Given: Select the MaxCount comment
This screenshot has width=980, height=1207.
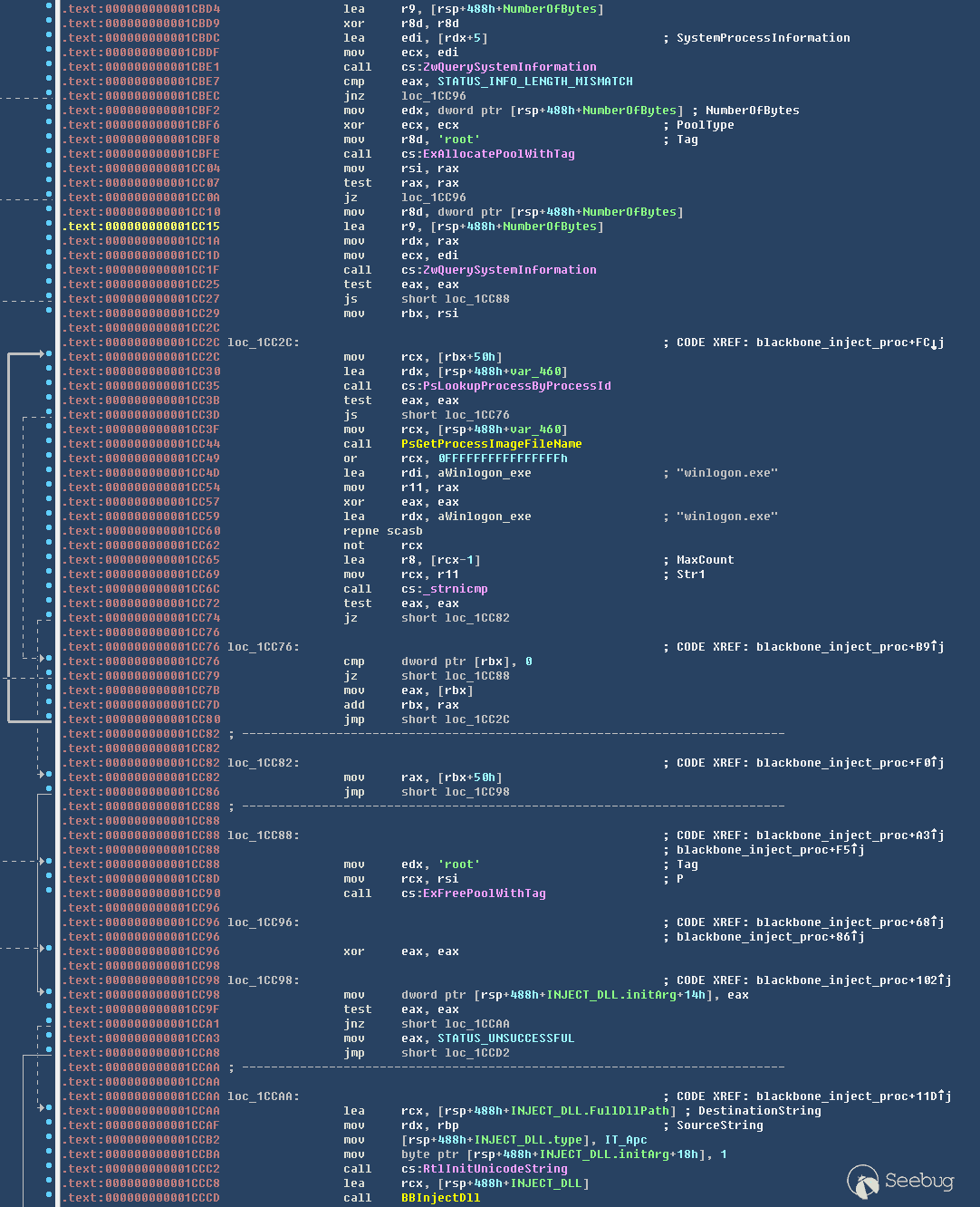Looking at the screenshot, I should coord(706,560).
